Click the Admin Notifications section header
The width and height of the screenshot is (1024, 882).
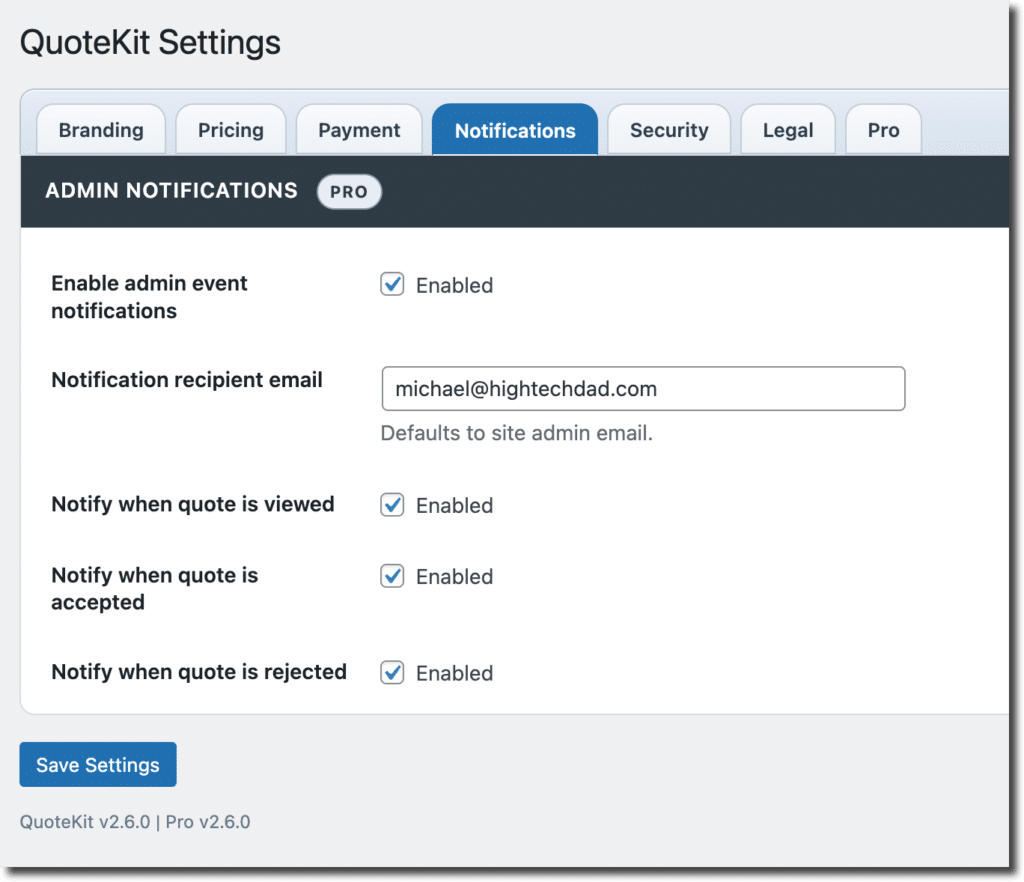[x=171, y=190]
